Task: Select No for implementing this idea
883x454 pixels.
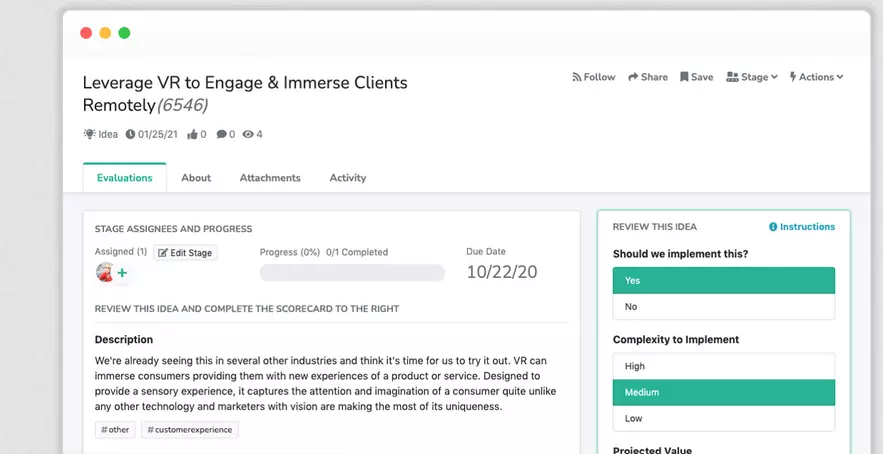Action: coord(723,307)
